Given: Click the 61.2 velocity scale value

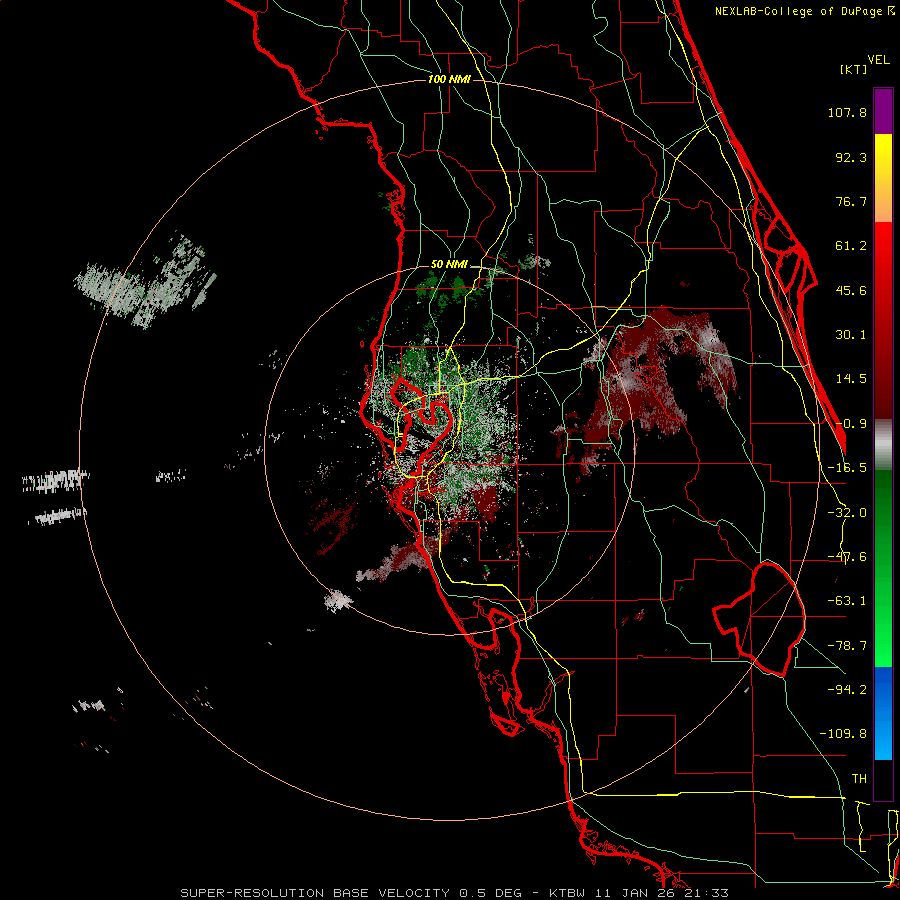Looking at the screenshot, I should pos(851,246).
